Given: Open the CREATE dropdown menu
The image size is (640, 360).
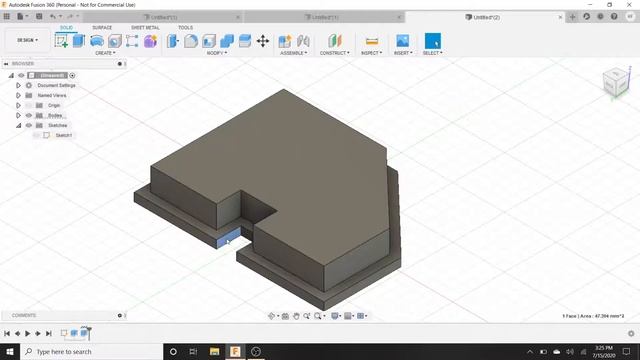Looking at the screenshot, I should (105, 53).
